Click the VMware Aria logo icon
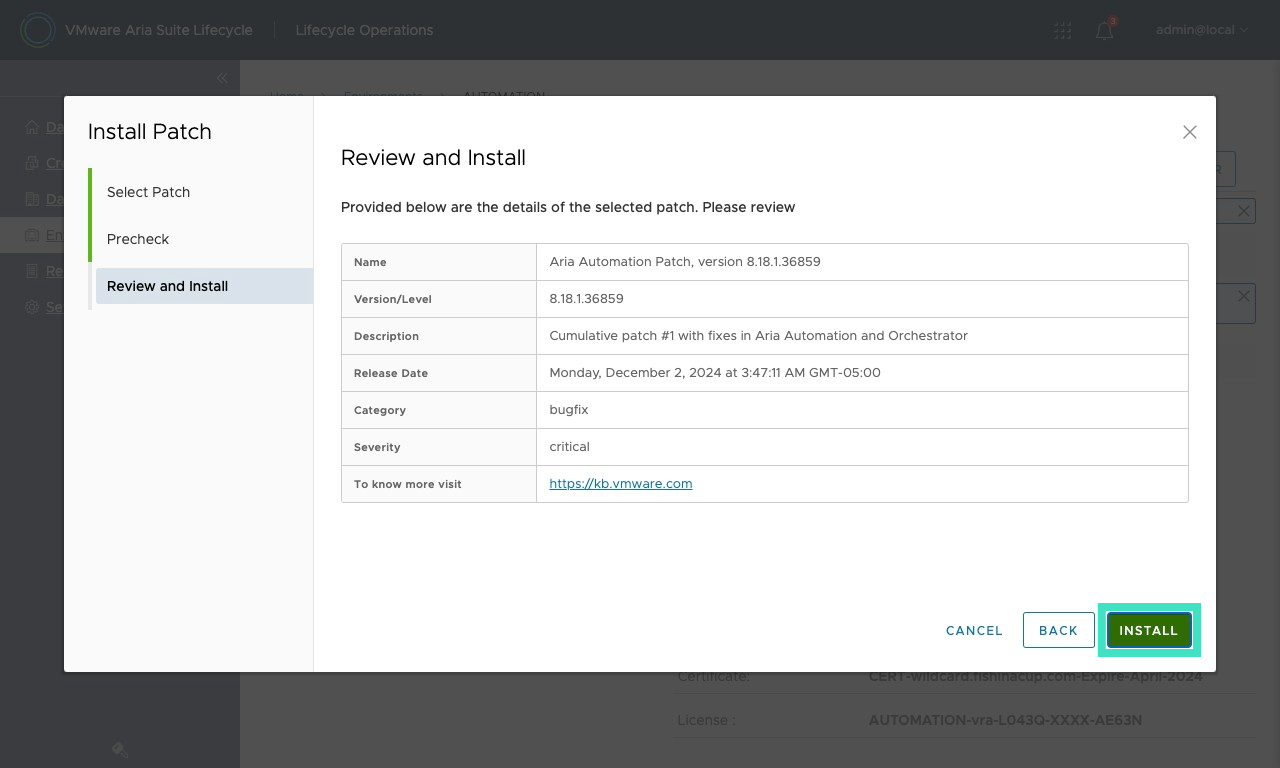This screenshot has height=768, width=1280. (37, 30)
